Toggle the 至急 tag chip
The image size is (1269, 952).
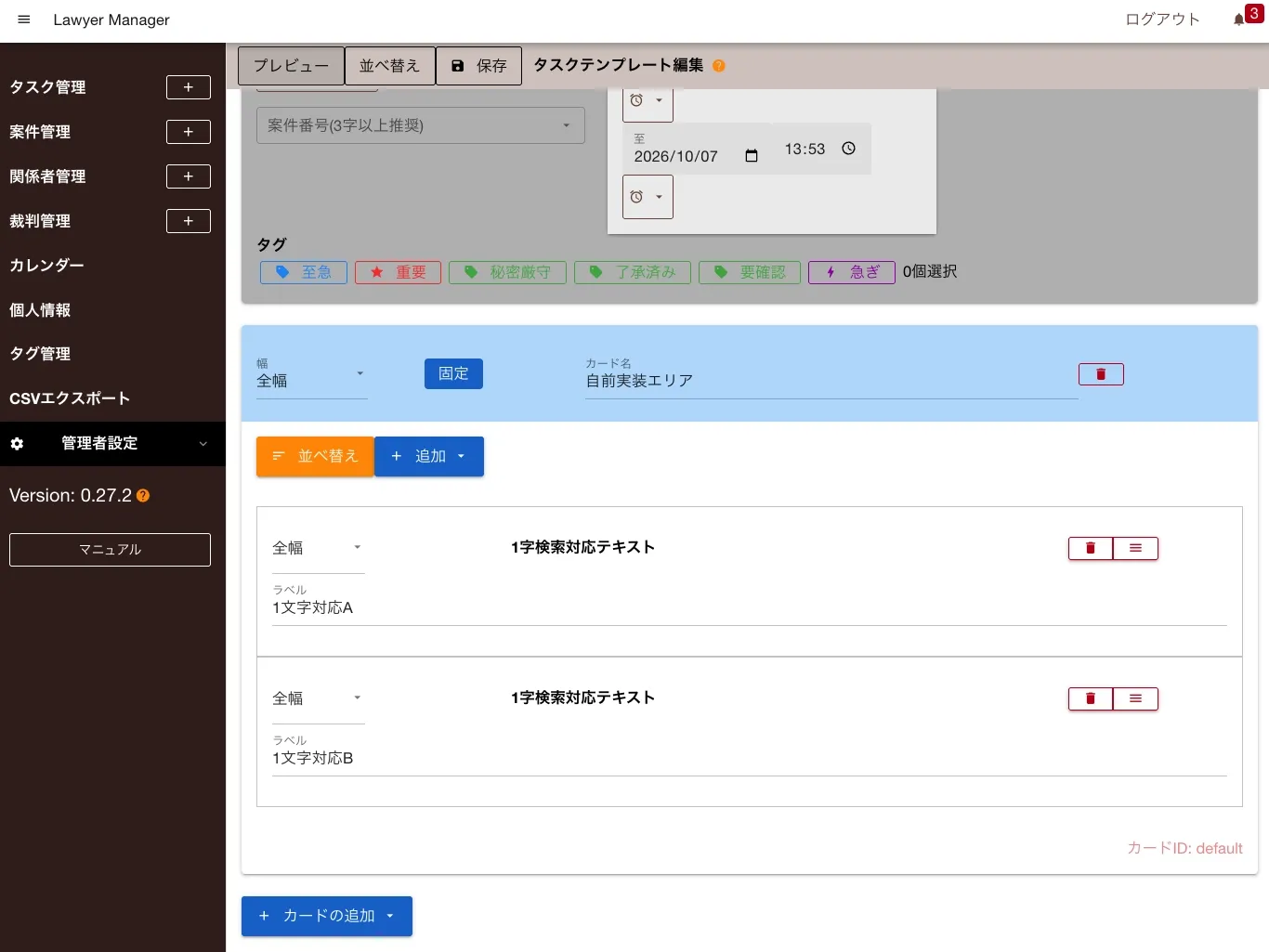pyautogui.click(x=304, y=272)
